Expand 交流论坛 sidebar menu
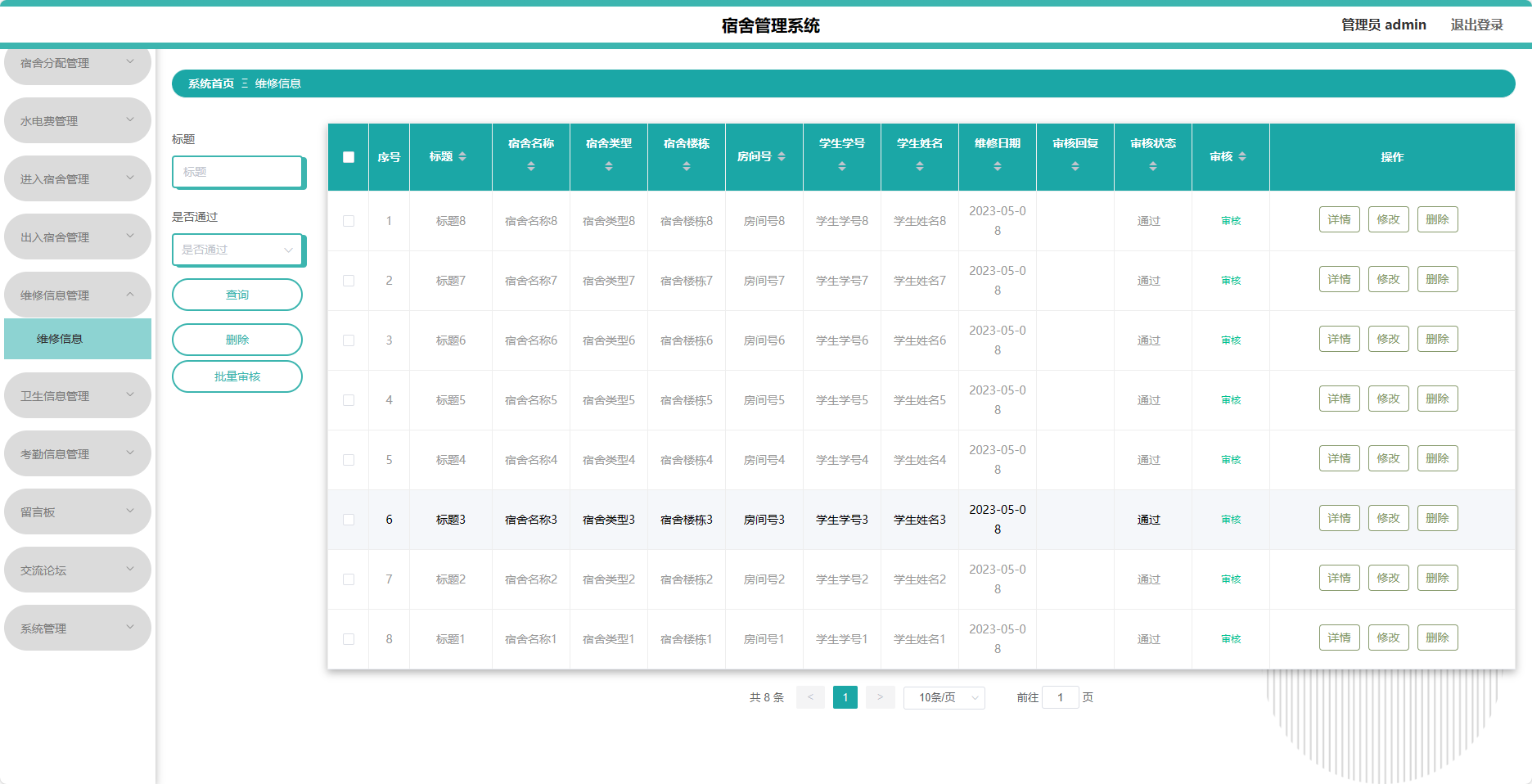This screenshot has width=1532, height=784. tap(78, 570)
